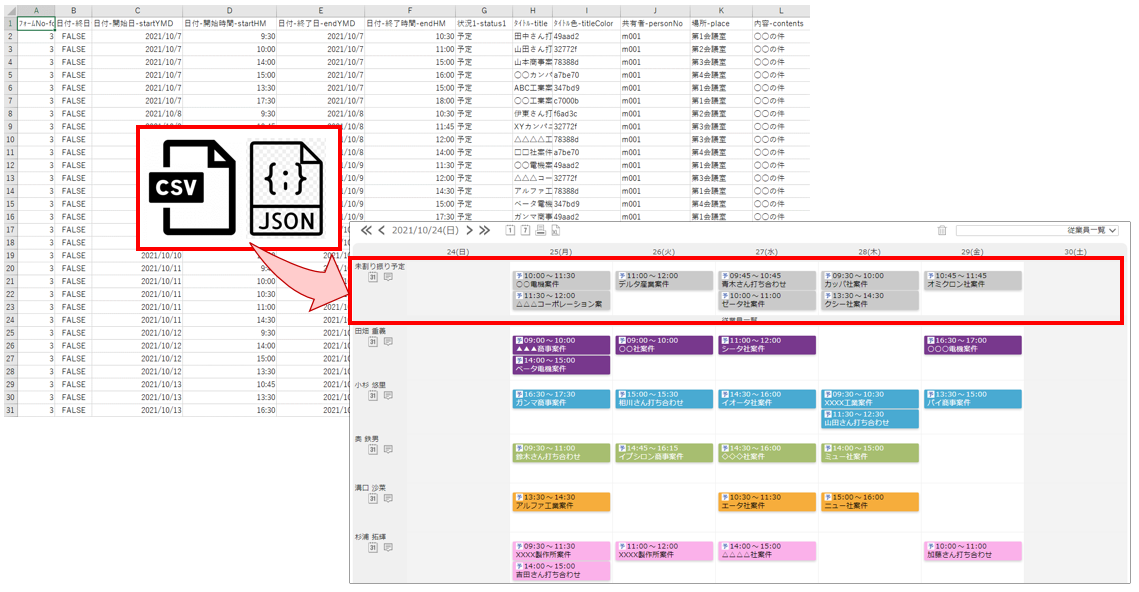Open the calendar icon under 未割り振り予定

373,277
